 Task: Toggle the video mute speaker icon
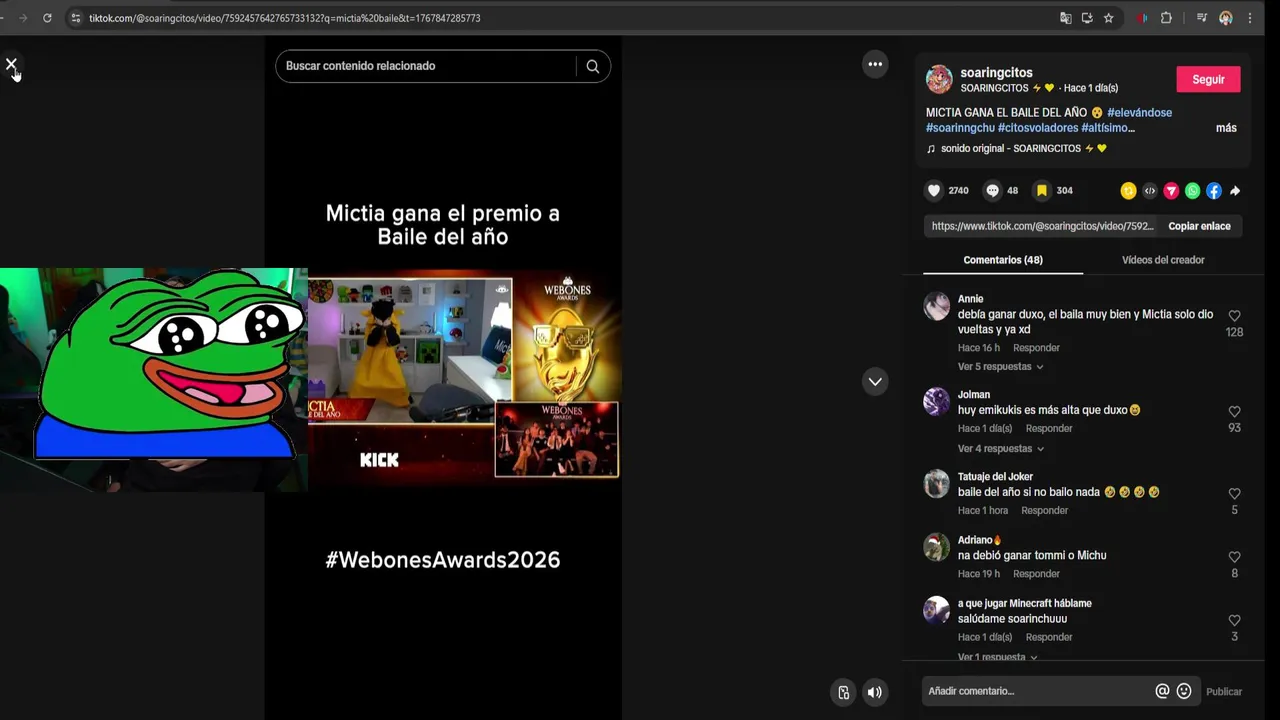point(875,692)
